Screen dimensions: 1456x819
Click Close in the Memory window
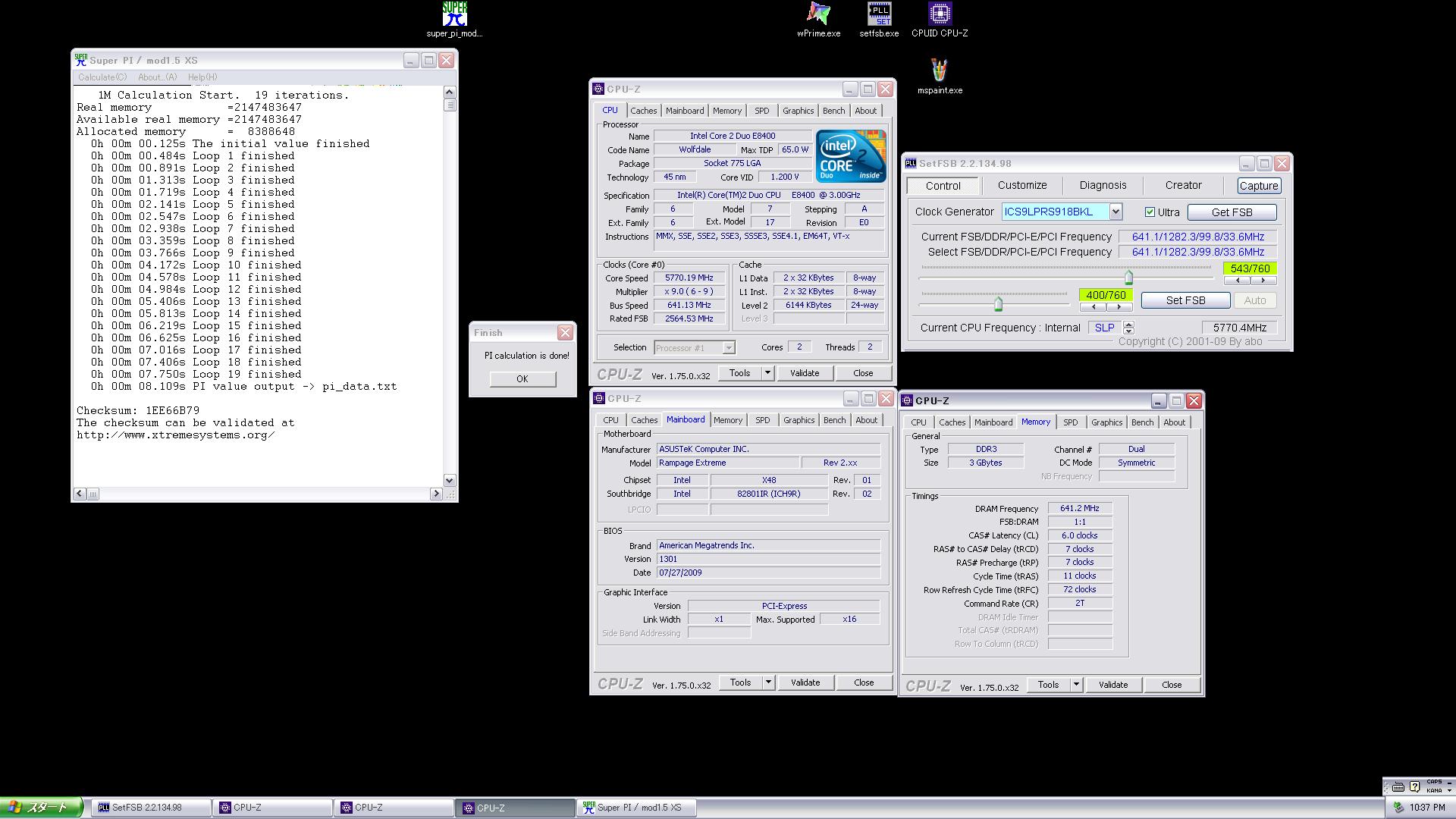click(1172, 684)
